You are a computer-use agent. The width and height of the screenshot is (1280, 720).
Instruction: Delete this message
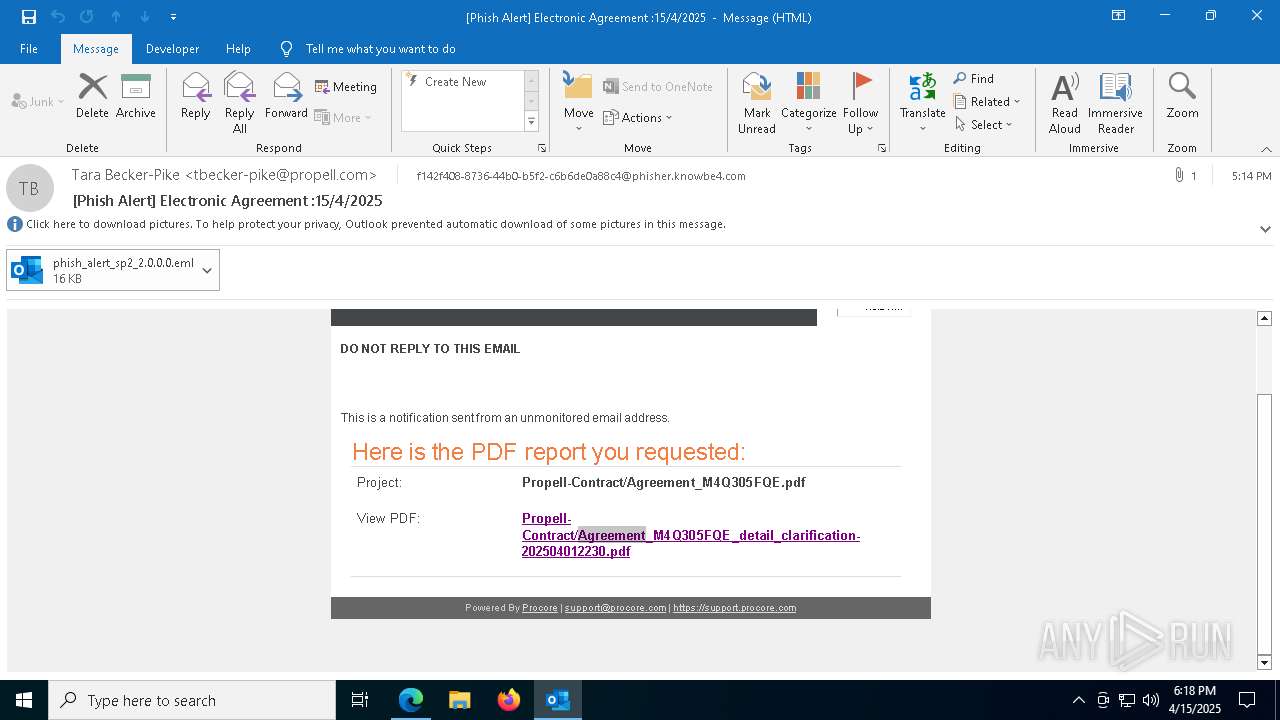[92, 97]
